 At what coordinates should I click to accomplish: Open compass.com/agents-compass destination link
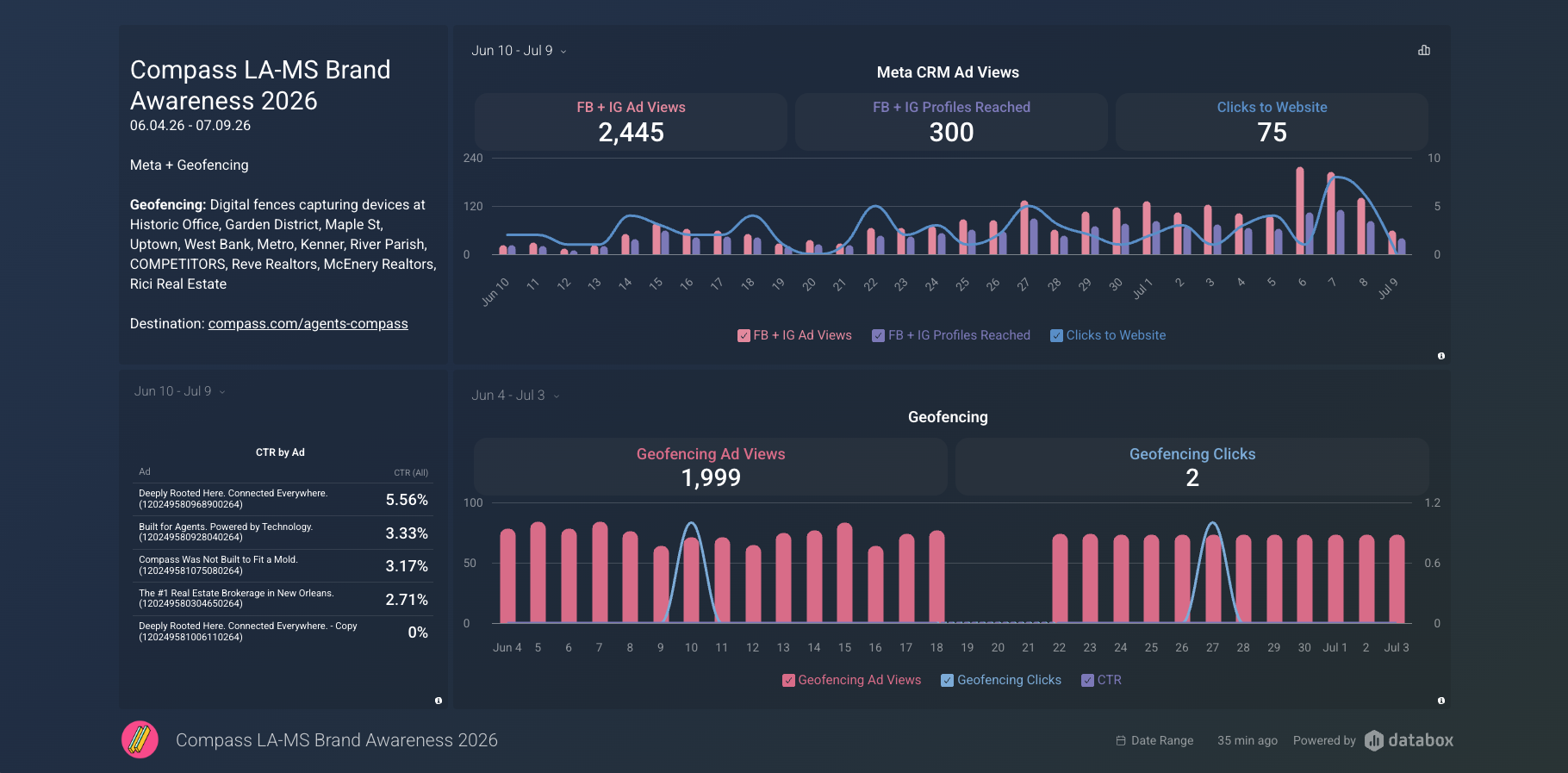[308, 324]
